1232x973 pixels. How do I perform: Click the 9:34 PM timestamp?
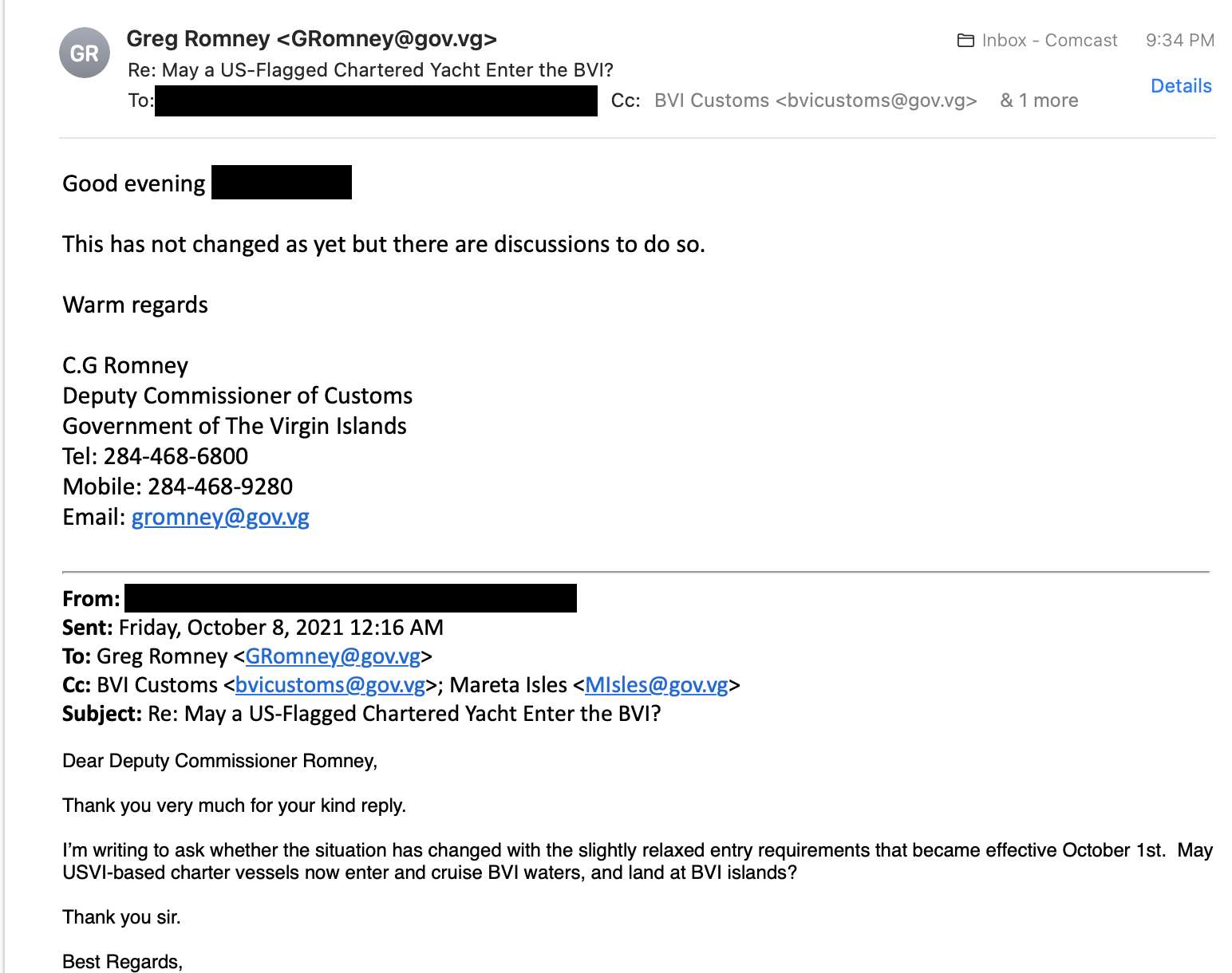[x=1180, y=41]
